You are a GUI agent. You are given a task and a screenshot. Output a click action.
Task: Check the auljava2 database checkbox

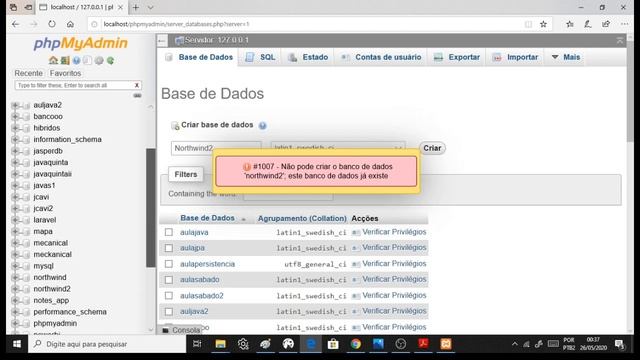point(169,311)
